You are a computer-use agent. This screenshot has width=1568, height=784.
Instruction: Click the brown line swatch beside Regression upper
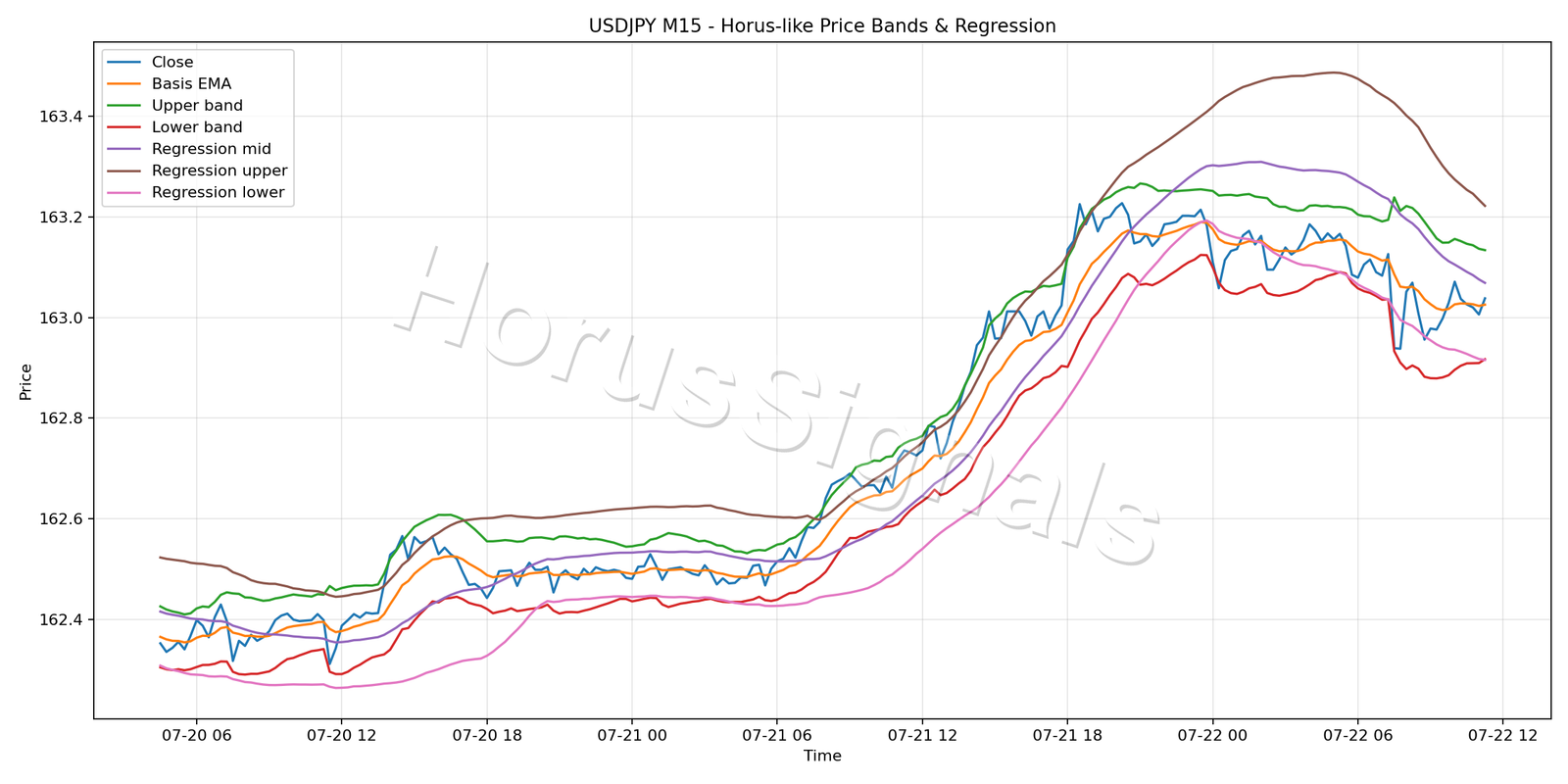[124, 171]
